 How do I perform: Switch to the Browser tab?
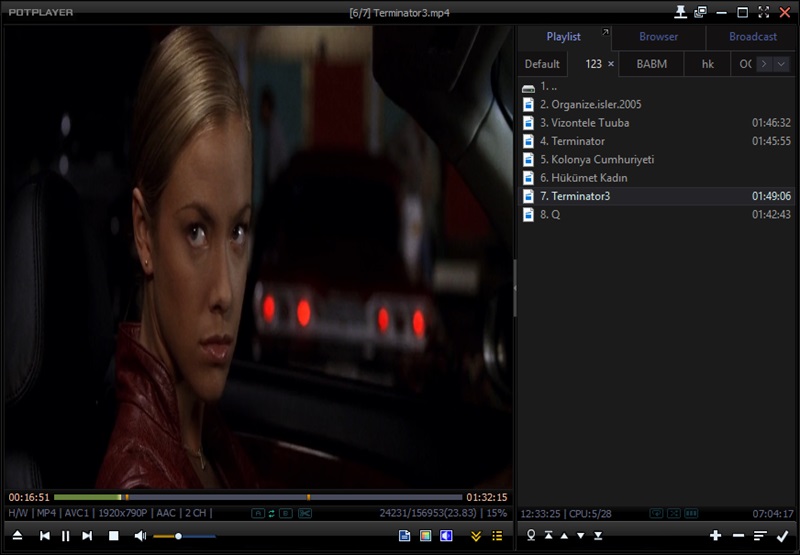658,37
